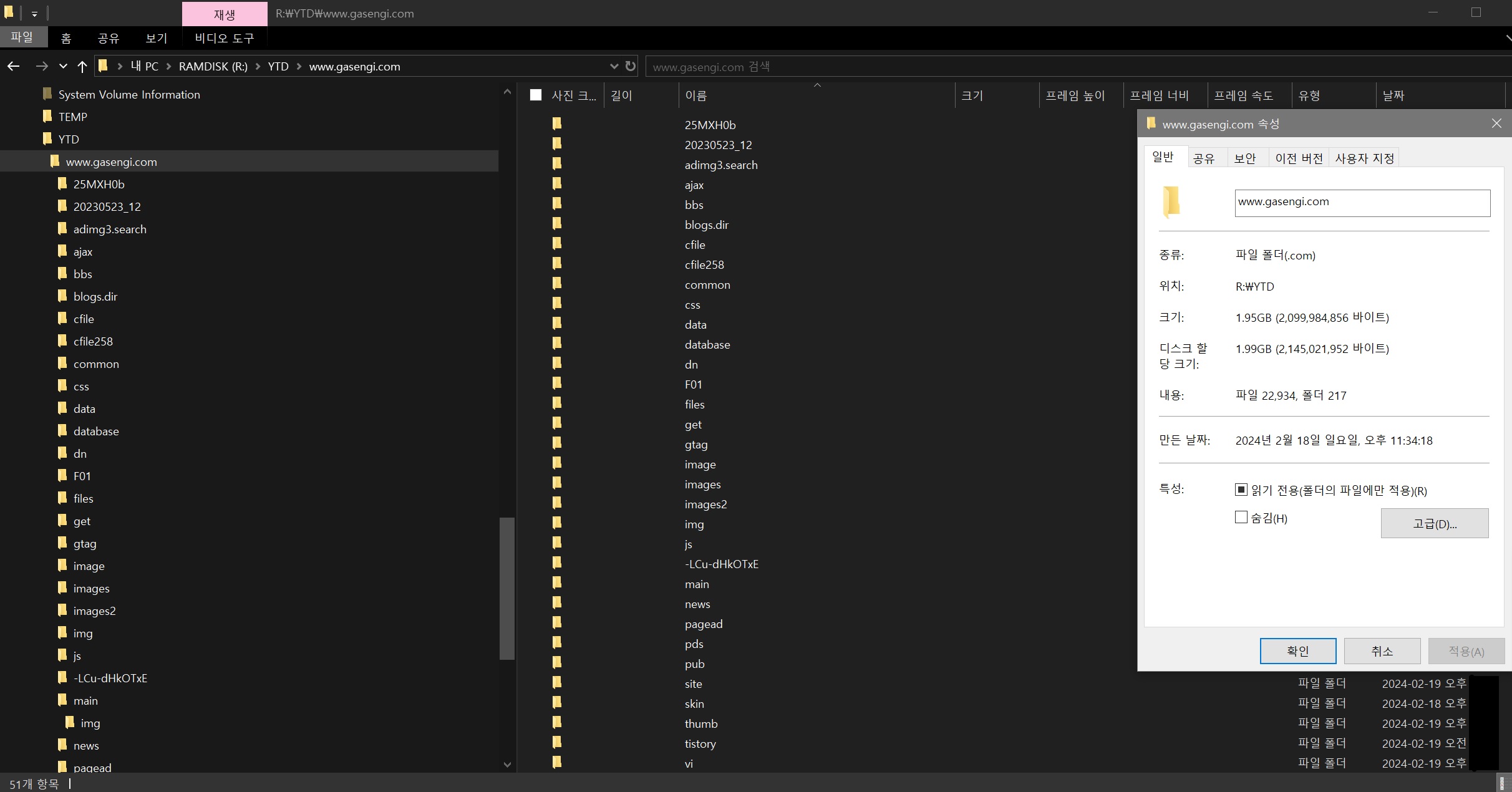Sort by the 이름 column header
The height and width of the screenshot is (792, 1512).
[x=817, y=95]
